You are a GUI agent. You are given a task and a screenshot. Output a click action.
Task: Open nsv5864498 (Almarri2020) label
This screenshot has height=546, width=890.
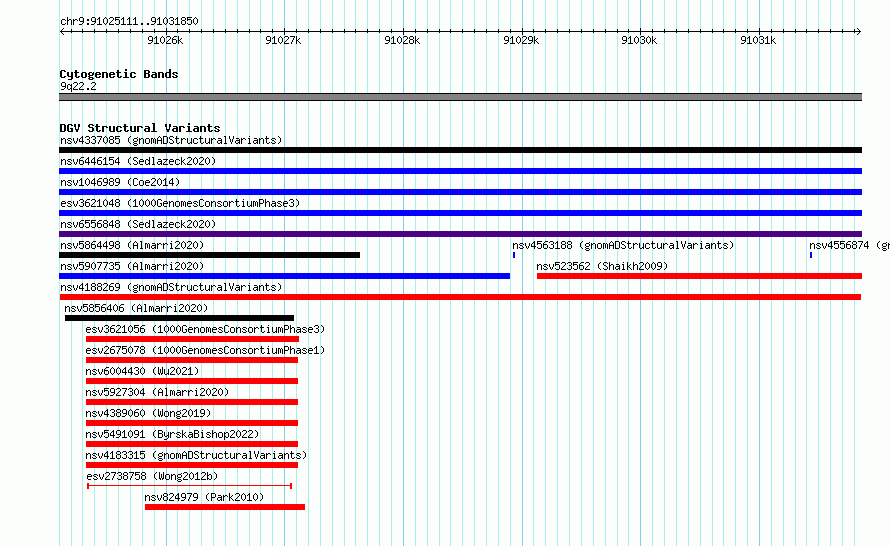point(132,245)
